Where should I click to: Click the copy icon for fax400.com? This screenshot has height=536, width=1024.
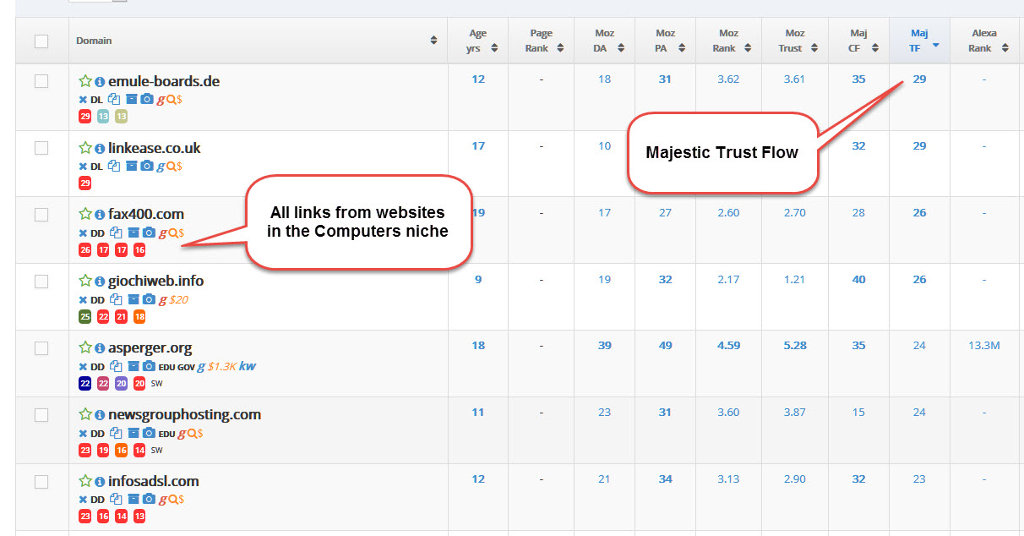click(x=116, y=232)
